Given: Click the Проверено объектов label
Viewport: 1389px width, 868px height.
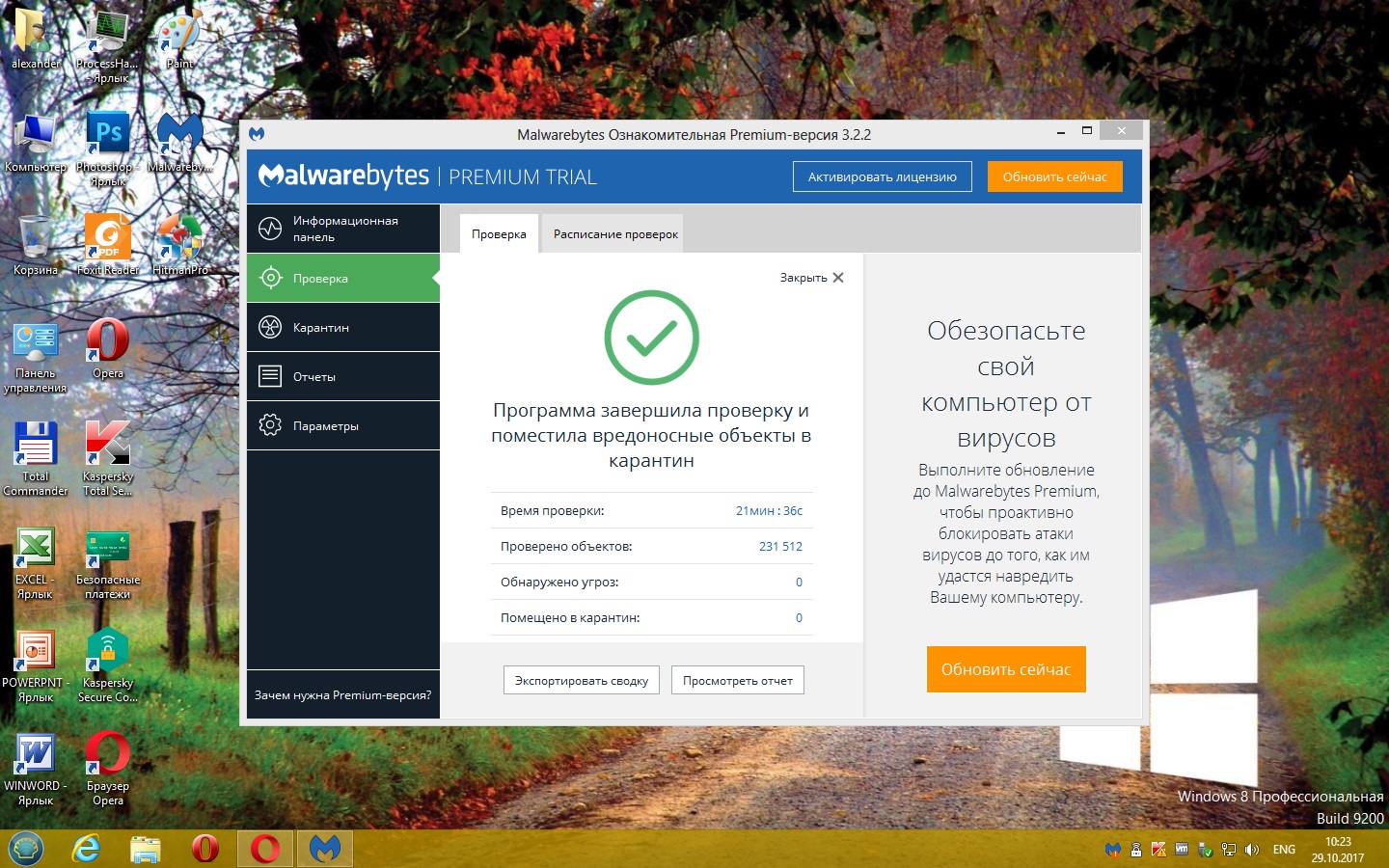Looking at the screenshot, I should click(x=566, y=546).
